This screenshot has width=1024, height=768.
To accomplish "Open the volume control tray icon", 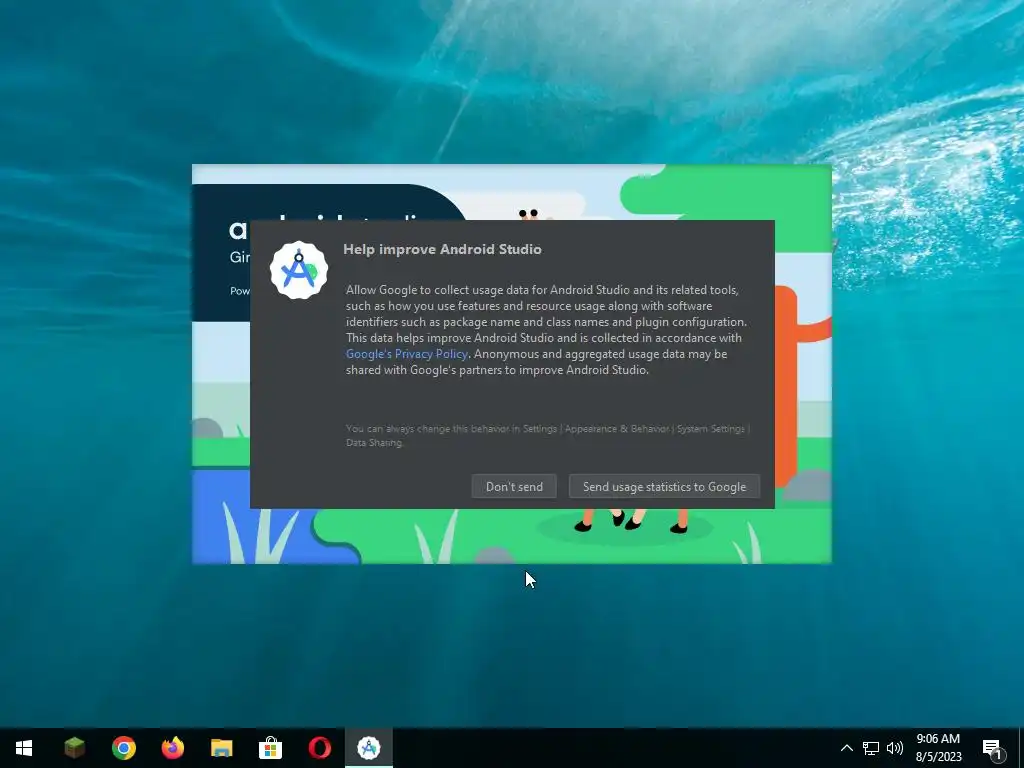I will coord(895,748).
